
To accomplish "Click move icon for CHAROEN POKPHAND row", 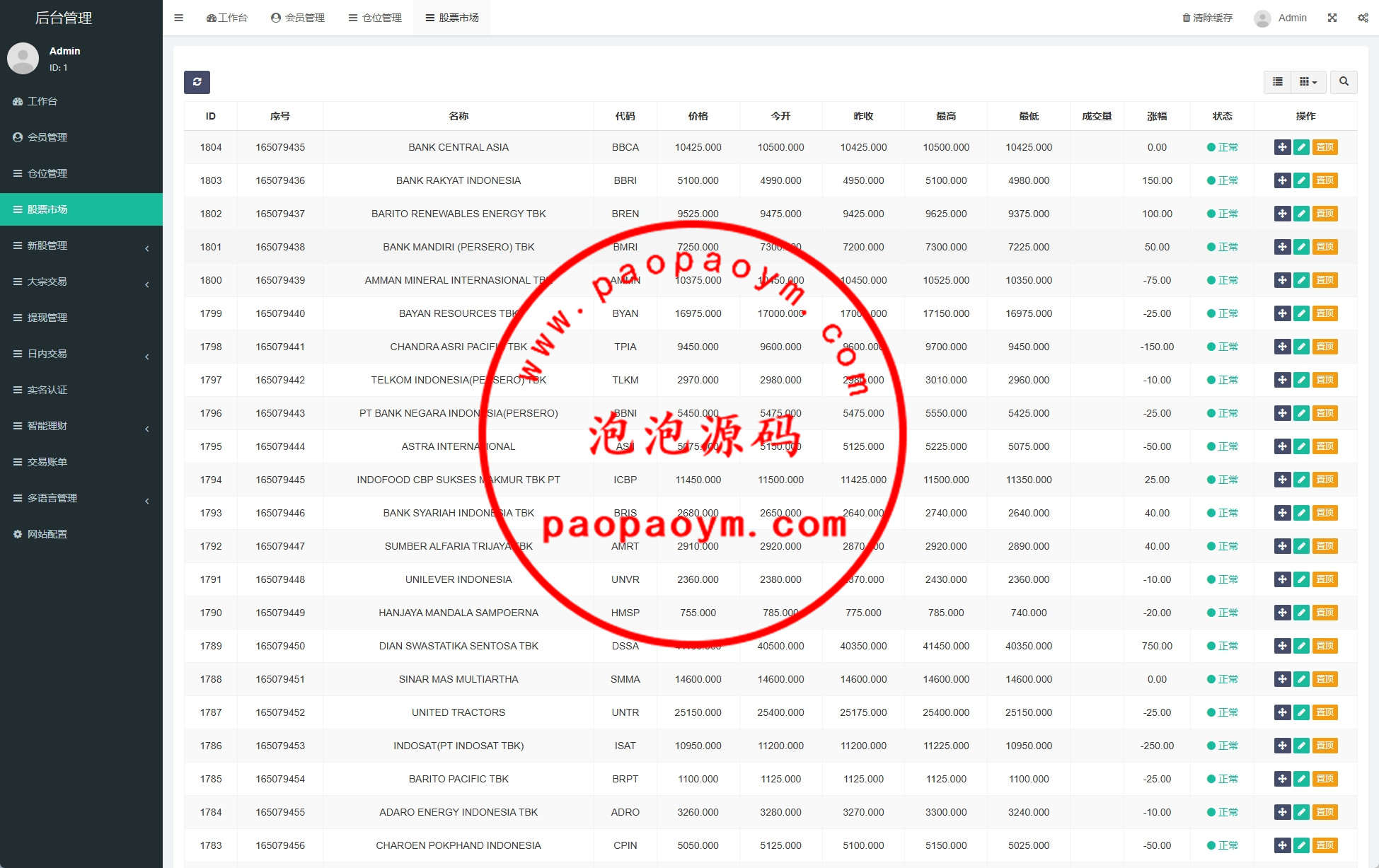I will [x=1283, y=845].
